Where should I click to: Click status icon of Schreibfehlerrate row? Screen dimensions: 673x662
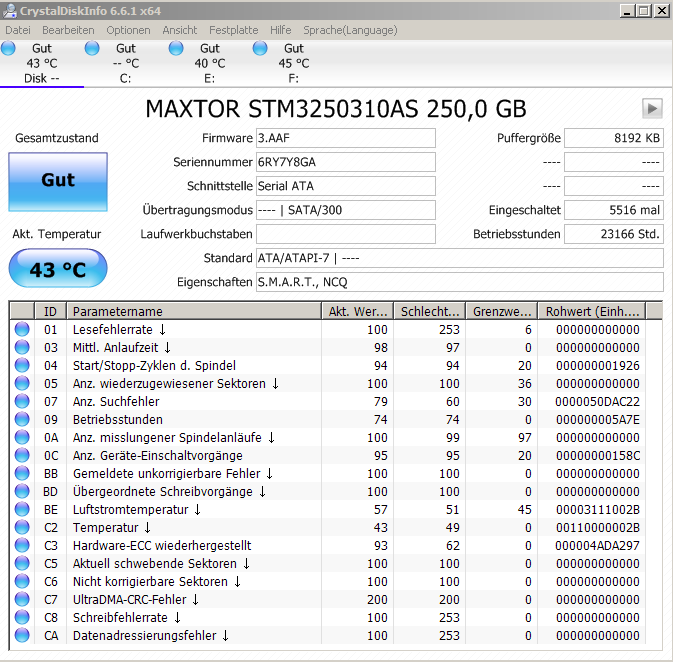pos(22,618)
